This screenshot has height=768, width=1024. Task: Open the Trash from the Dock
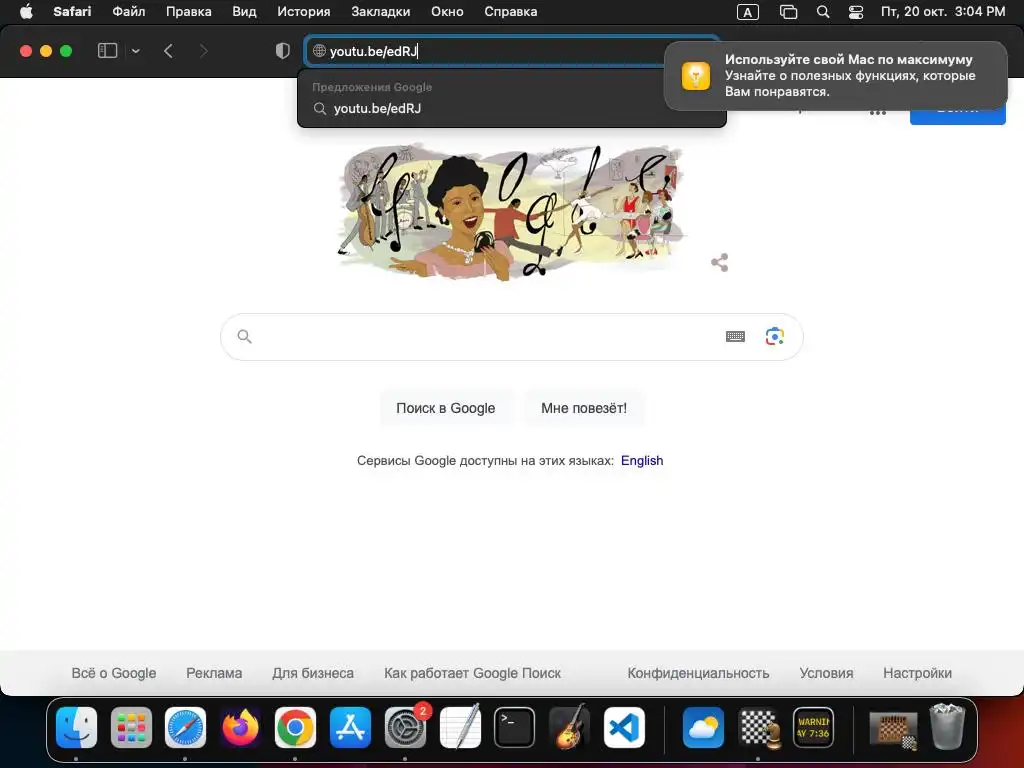(x=947, y=726)
